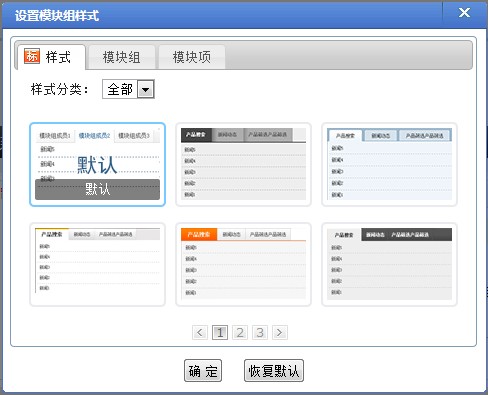488x395 pixels.
Task: Open the 模块项 tab
Action: [192, 57]
